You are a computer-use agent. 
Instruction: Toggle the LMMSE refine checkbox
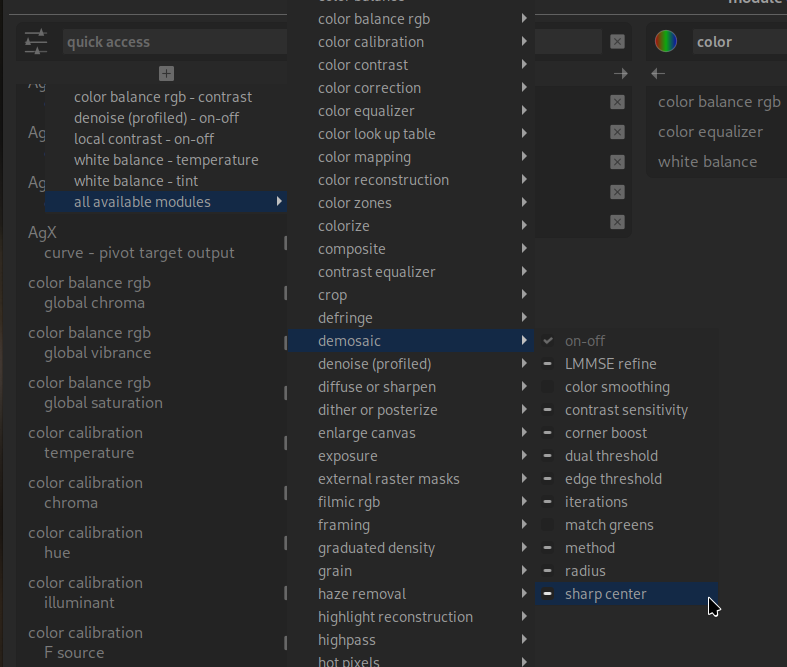[548, 364]
